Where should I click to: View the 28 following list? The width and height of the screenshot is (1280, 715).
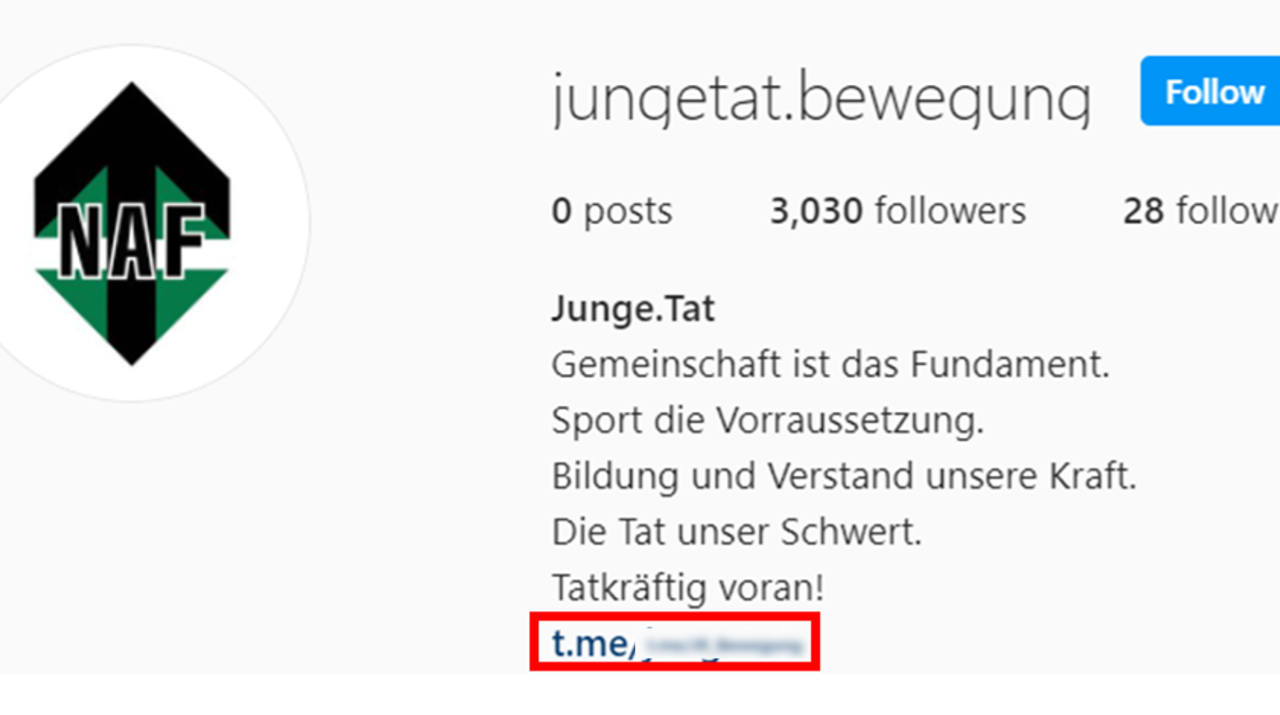(1201, 211)
